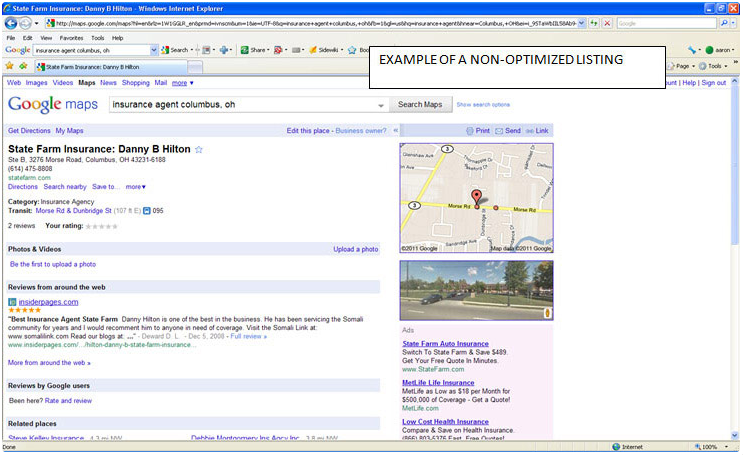Viewport: 743px width, 455px height.
Task: Click the insiderpages.com favicon
Action: (12, 302)
